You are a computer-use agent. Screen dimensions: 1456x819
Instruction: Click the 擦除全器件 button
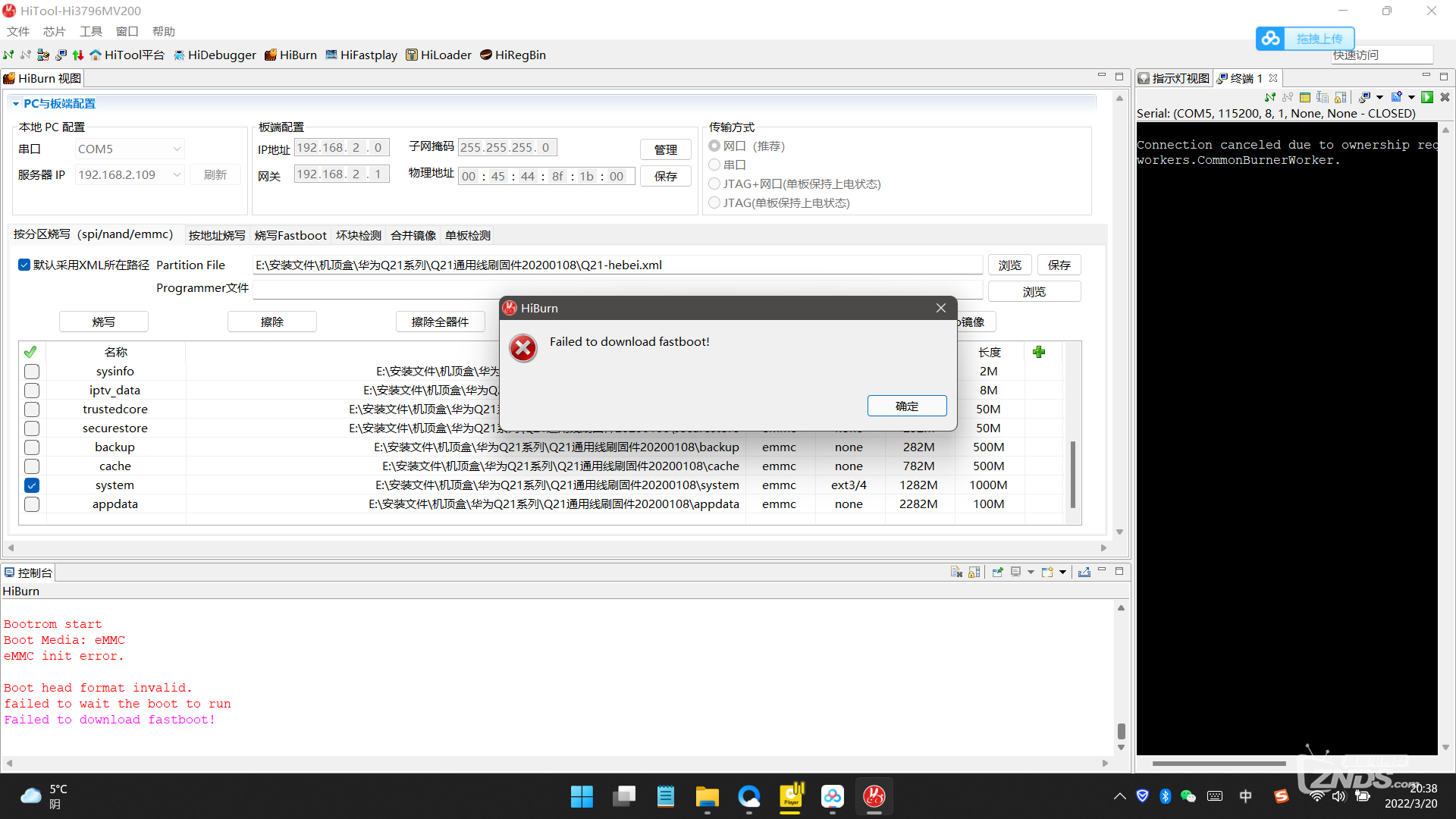(x=441, y=322)
